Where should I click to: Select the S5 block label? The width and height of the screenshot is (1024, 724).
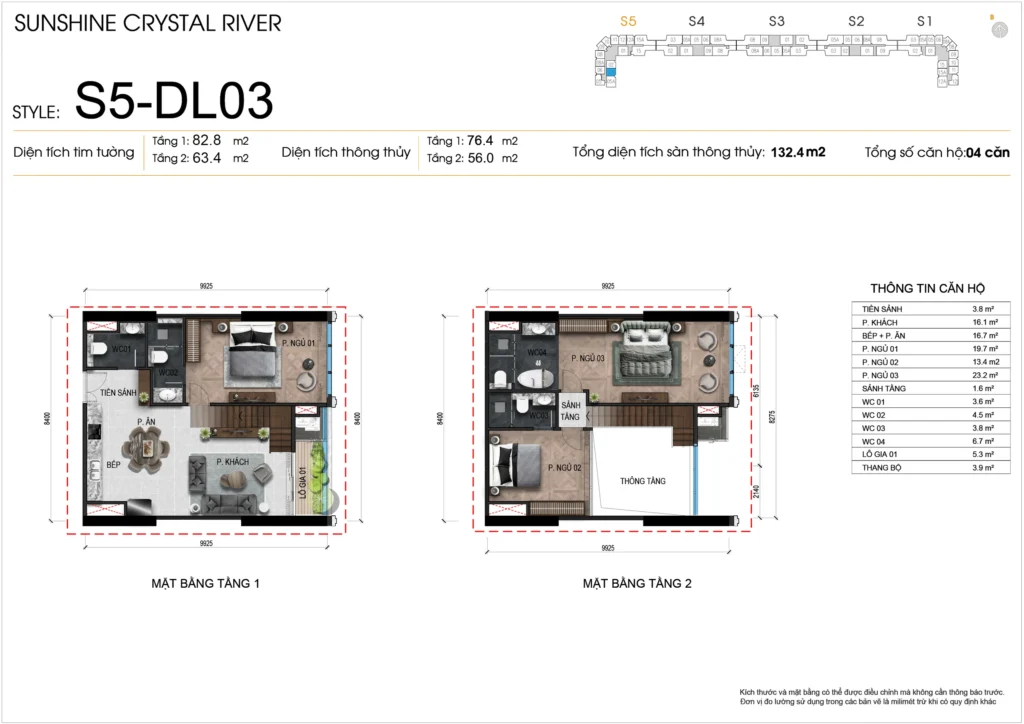pyautogui.click(x=628, y=20)
